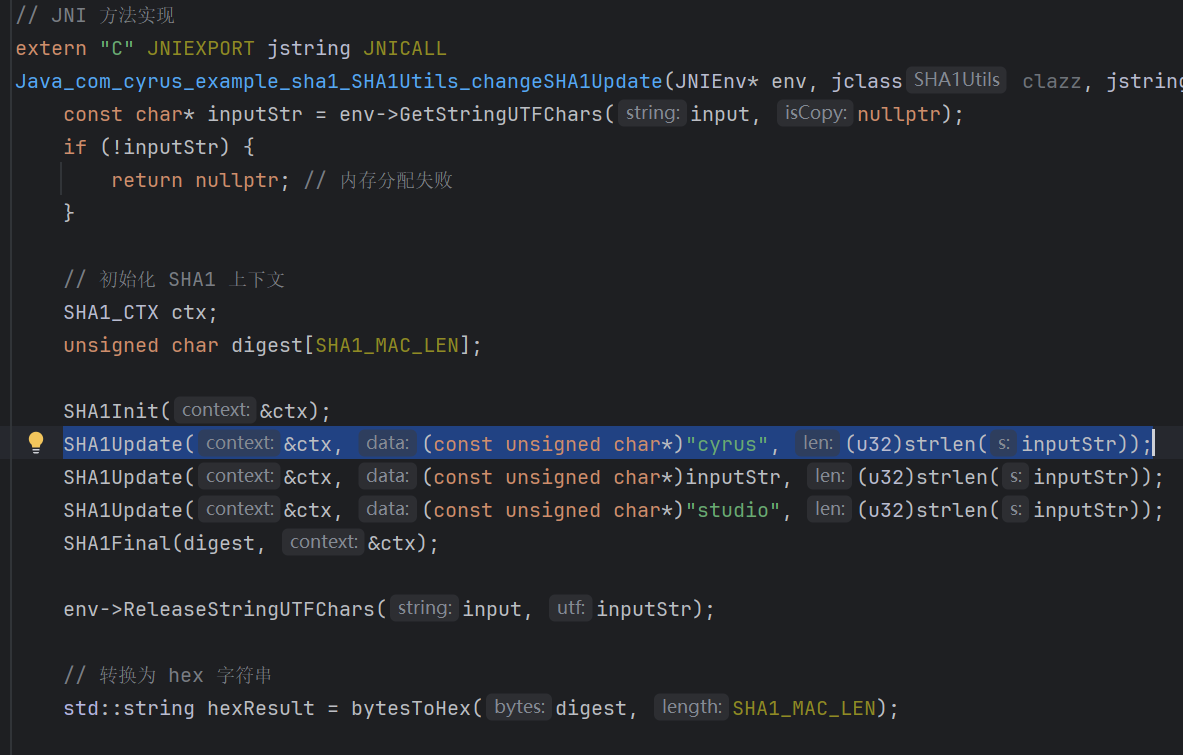Click the "studio" string literal
Viewport: 1183px width, 755px height.
click(733, 511)
